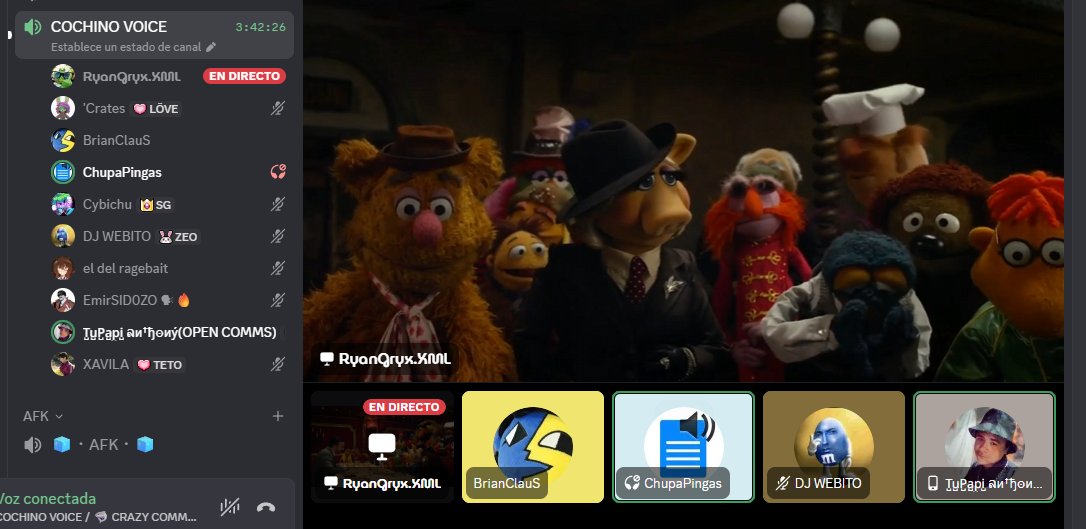Click the COCHINO VOICE channel name
Screen dimensions: 1086x529
click(109, 27)
